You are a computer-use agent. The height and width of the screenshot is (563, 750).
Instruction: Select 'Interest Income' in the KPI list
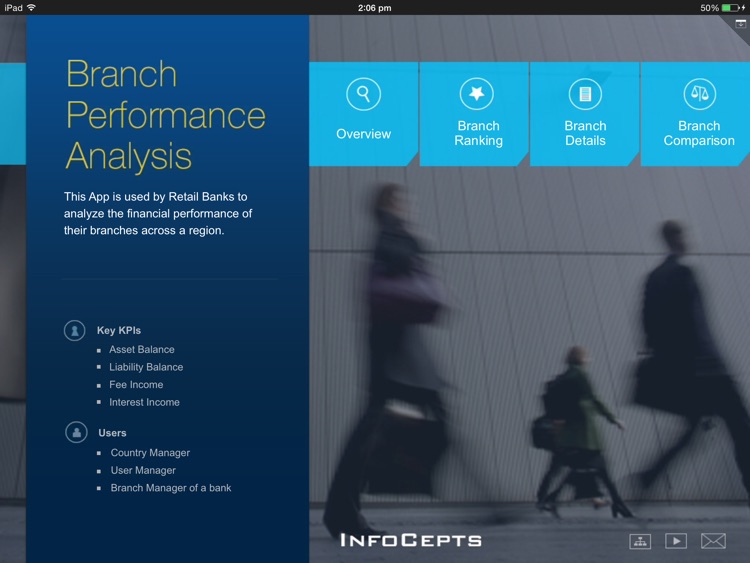(x=144, y=402)
